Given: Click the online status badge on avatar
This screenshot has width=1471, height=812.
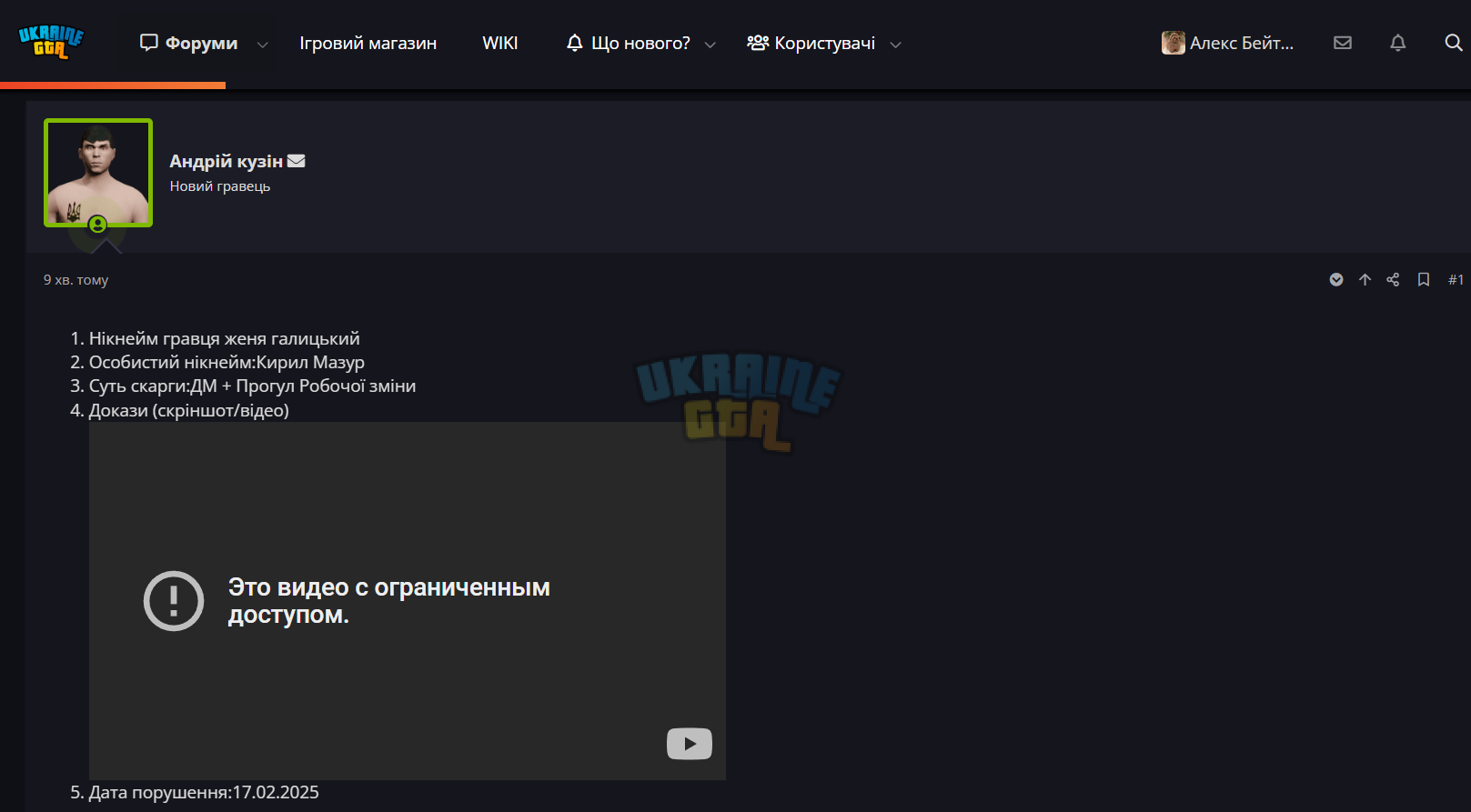Looking at the screenshot, I should click(x=98, y=224).
